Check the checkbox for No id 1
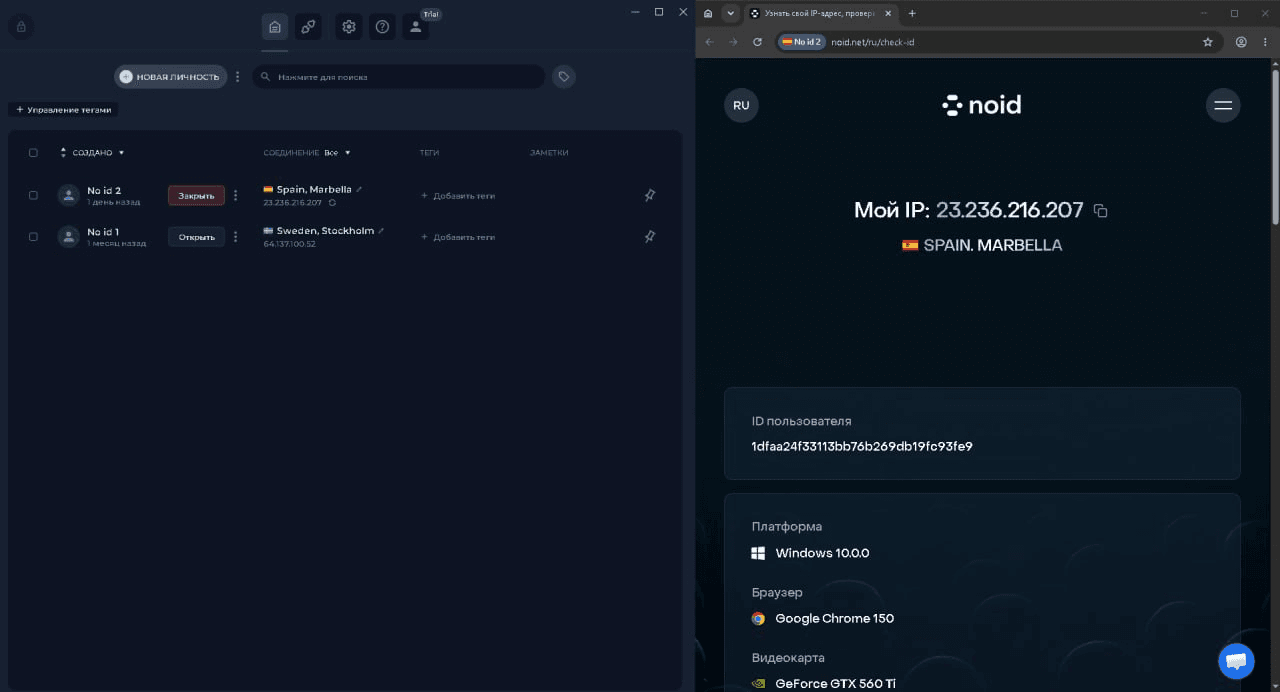The width and height of the screenshot is (1280, 692). pos(33,237)
